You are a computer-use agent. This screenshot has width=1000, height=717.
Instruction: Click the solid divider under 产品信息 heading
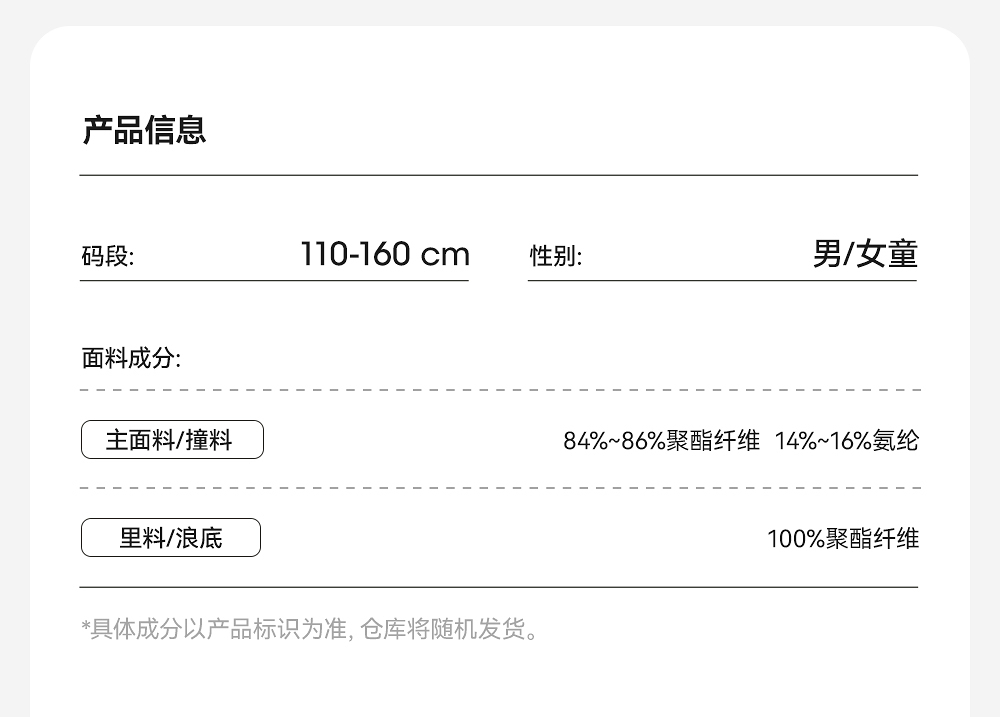(x=498, y=175)
